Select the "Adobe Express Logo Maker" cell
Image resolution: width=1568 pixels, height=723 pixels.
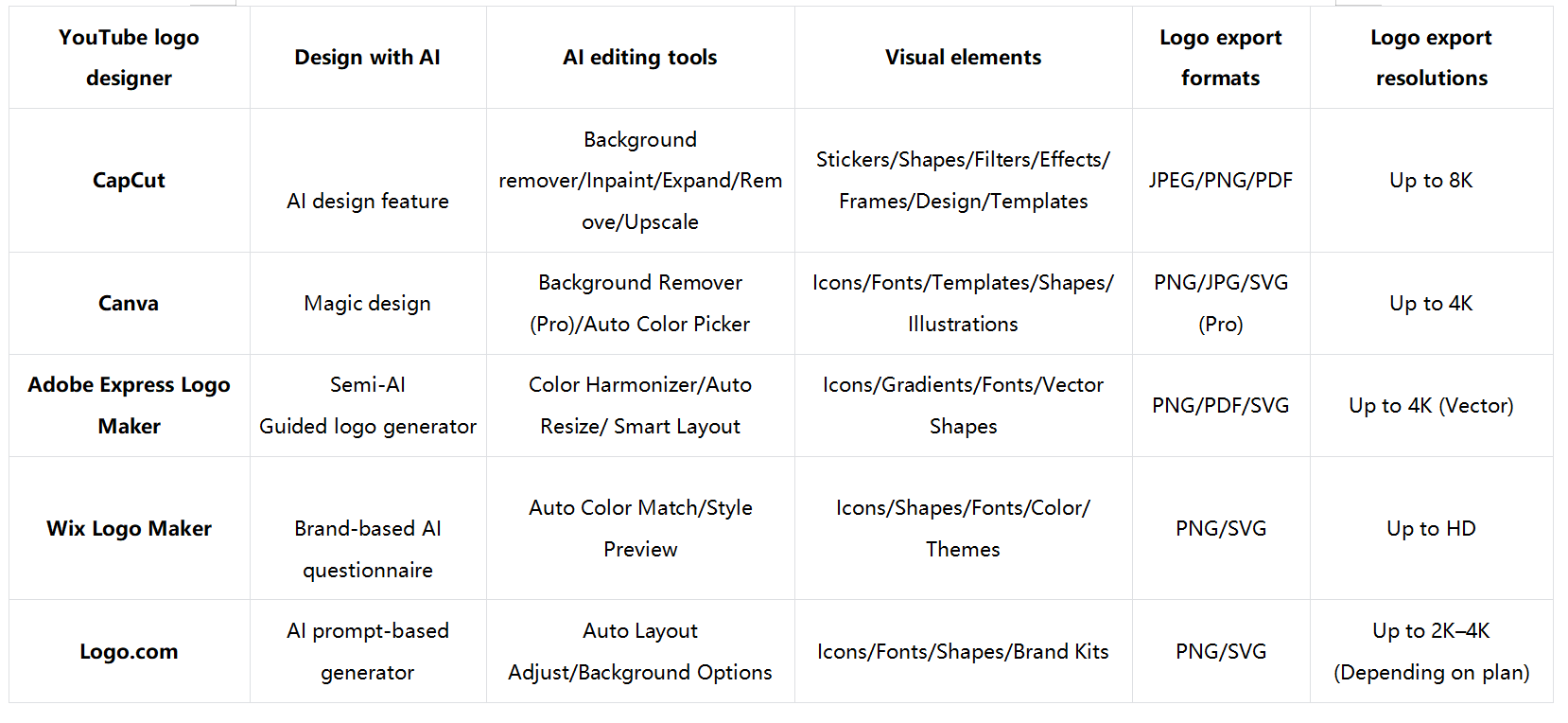129,406
